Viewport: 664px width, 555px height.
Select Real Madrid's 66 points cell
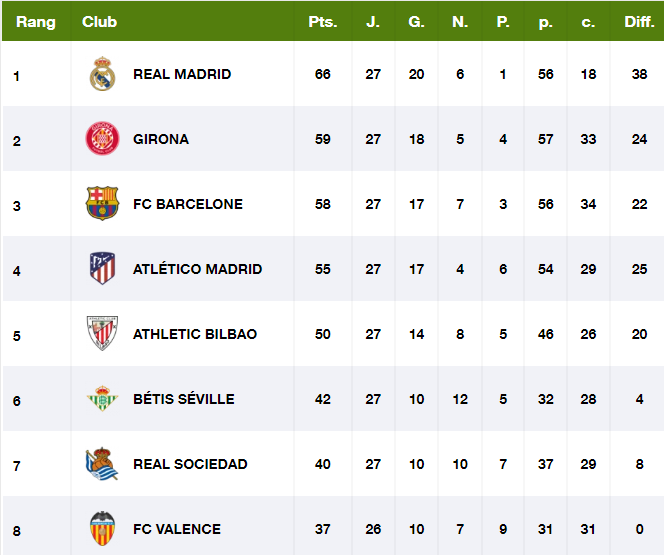323,74
